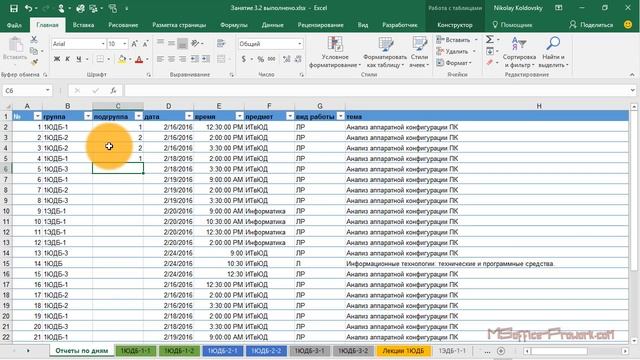Switch to the Формулы ribbon tab
Viewport: 640px width, 360px height.
[x=233, y=25]
